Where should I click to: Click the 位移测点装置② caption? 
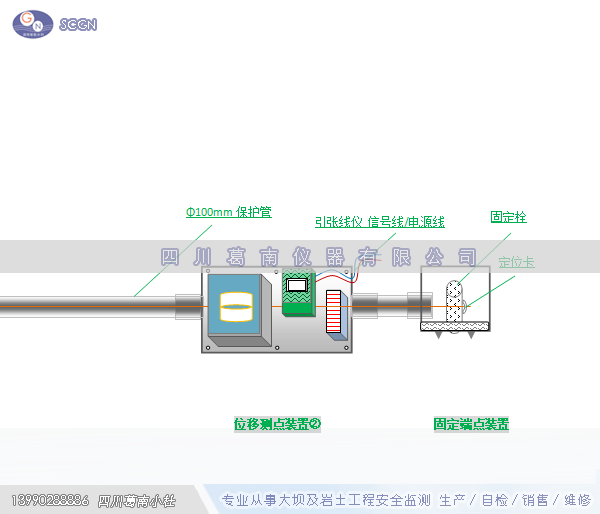pyautogui.click(x=277, y=424)
